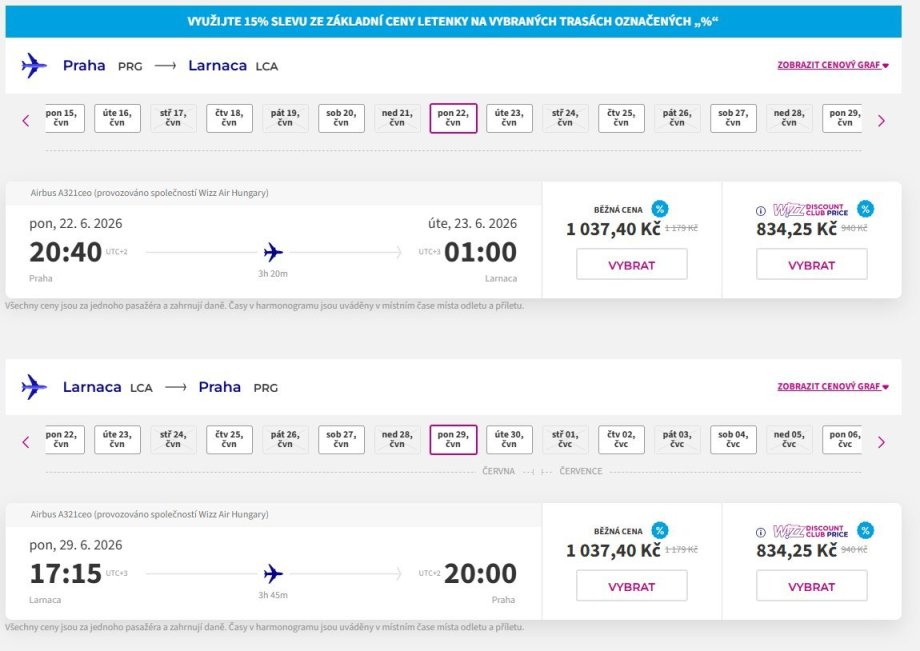This screenshot has height=651, width=920.
Task: Select outbound date tab út 23. čvn
Action: (509, 118)
